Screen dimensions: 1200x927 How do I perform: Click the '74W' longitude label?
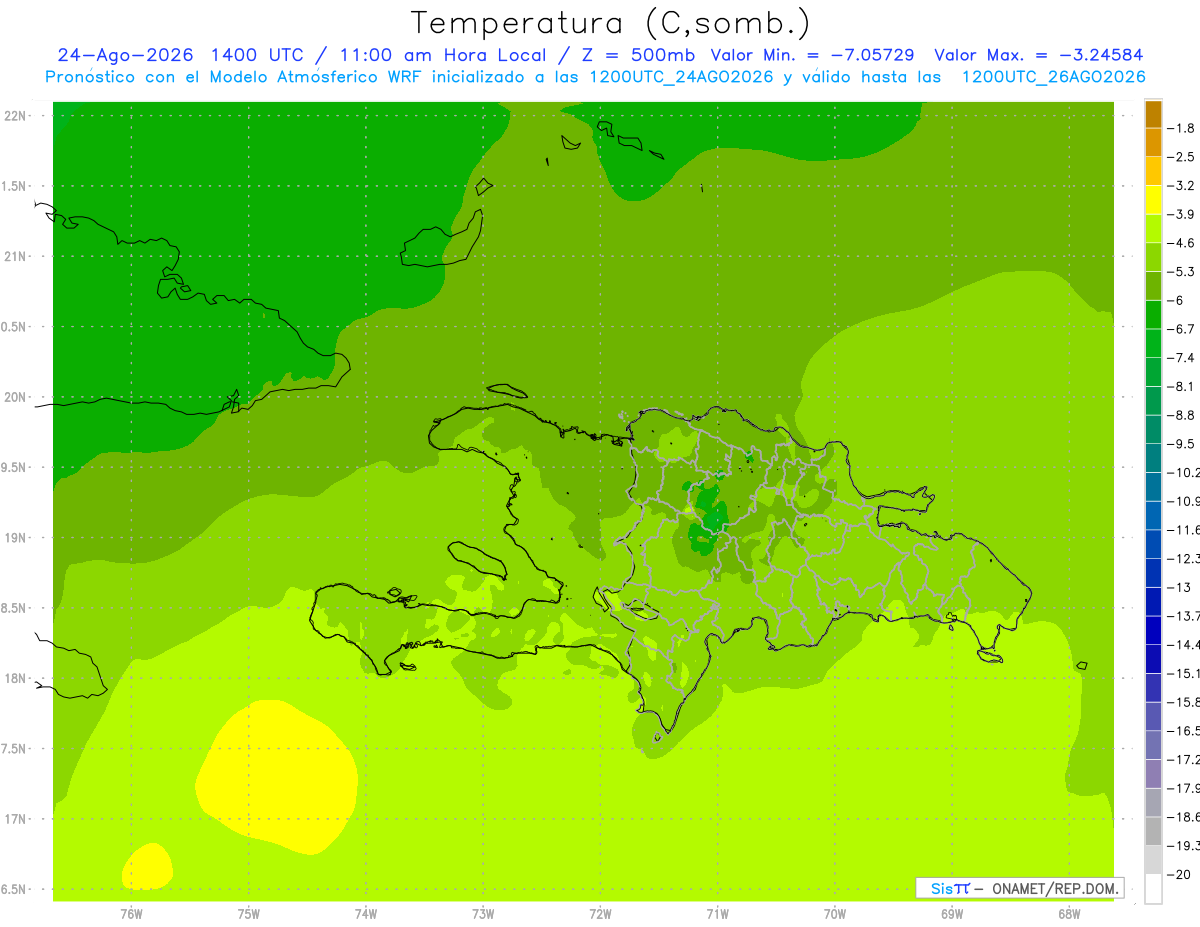(x=365, y=913)
